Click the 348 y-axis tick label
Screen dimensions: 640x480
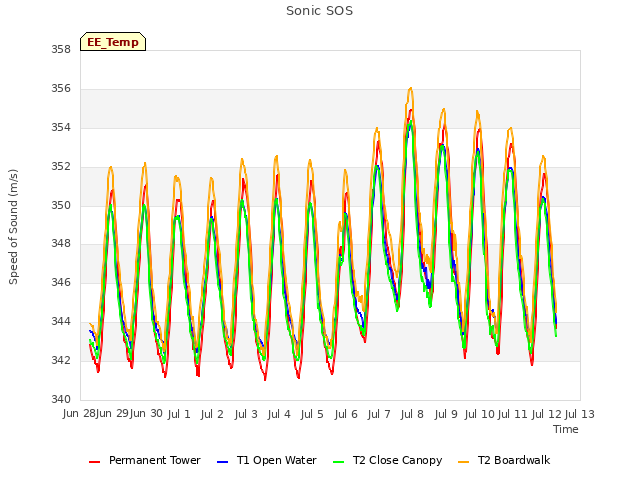point(61,244)
